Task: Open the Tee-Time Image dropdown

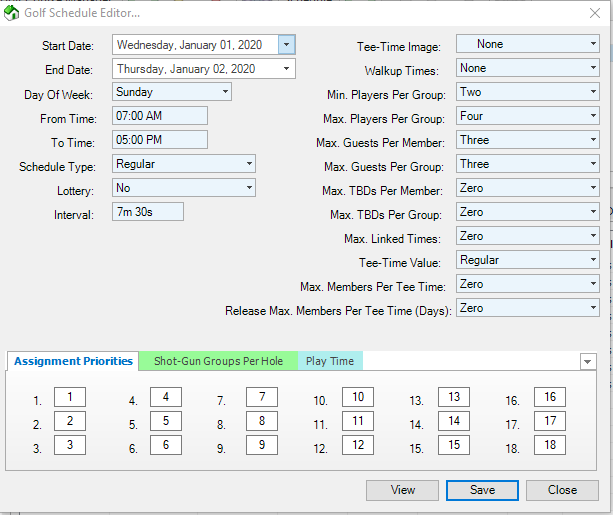Action: (592, 44)
